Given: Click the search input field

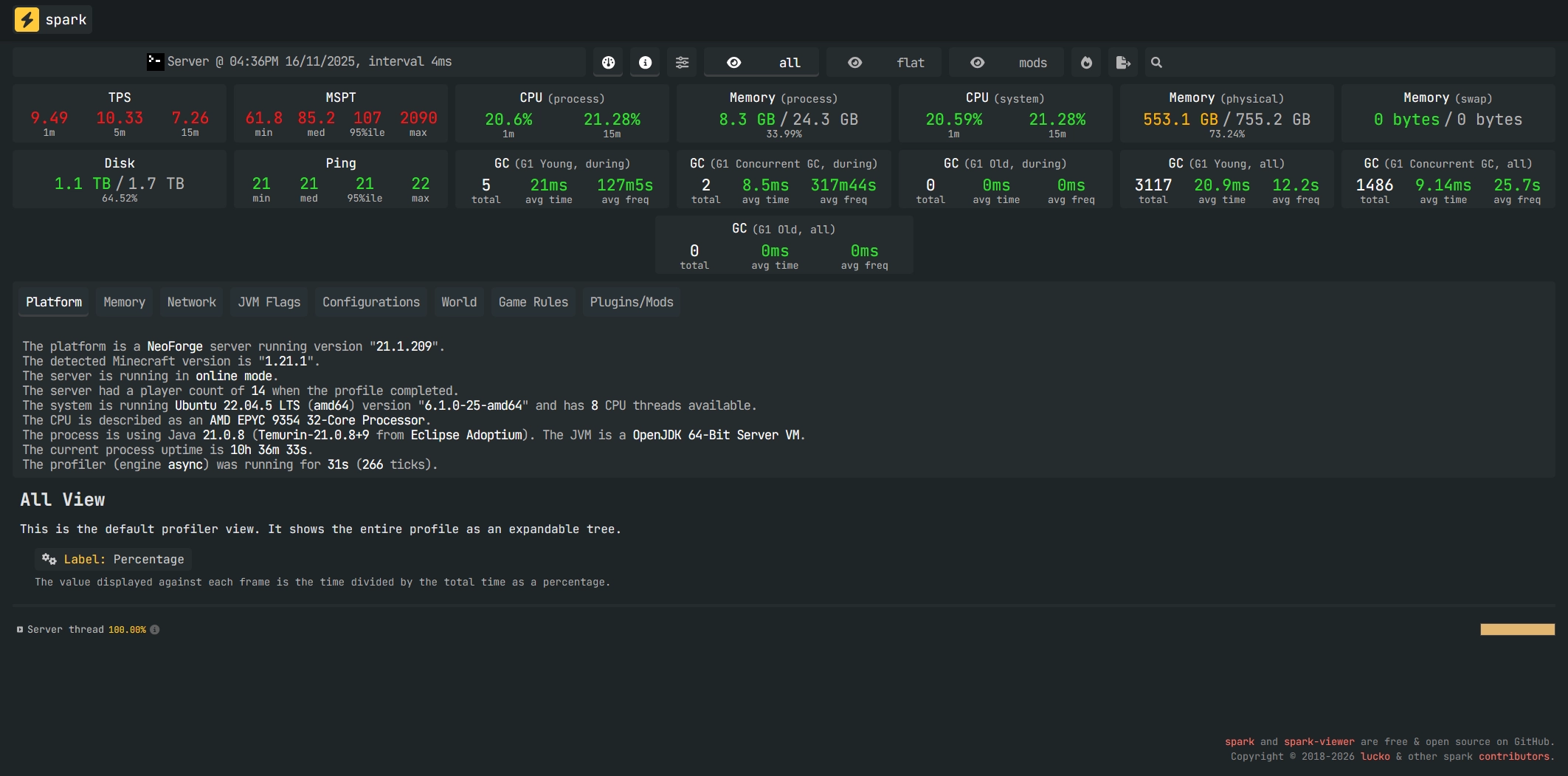Looking at the screenshot, I should [x=1358, y=63].
